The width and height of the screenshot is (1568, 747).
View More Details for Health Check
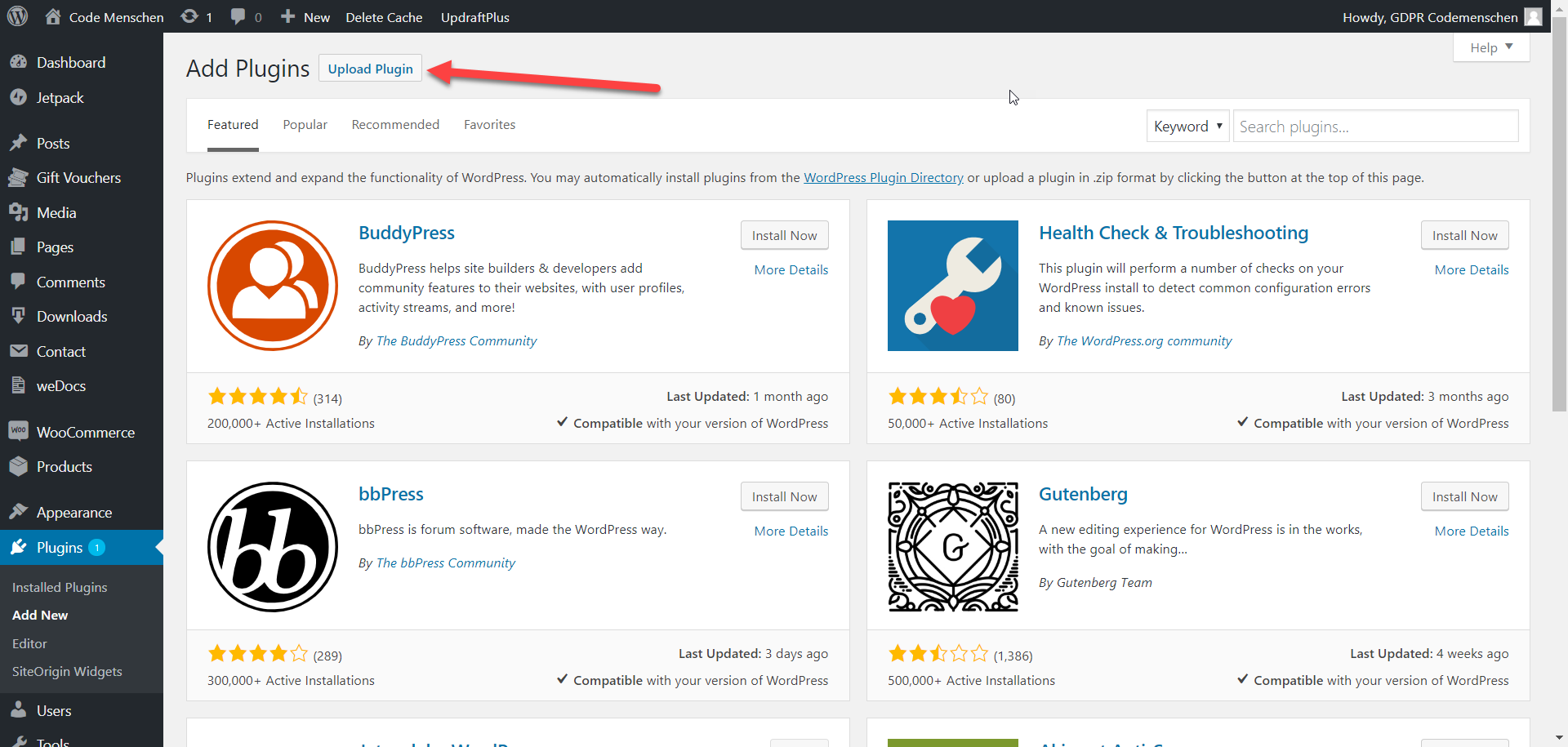coord(1471,269)
